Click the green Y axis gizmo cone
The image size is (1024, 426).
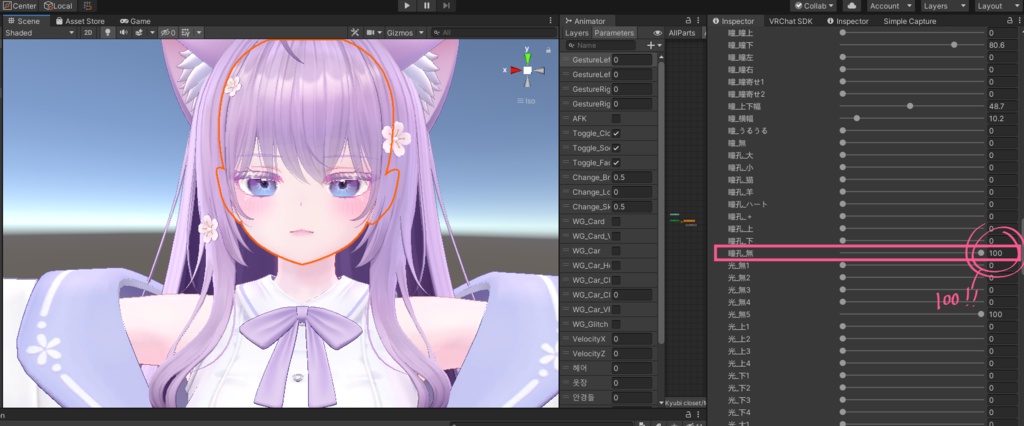click(528, 58)
